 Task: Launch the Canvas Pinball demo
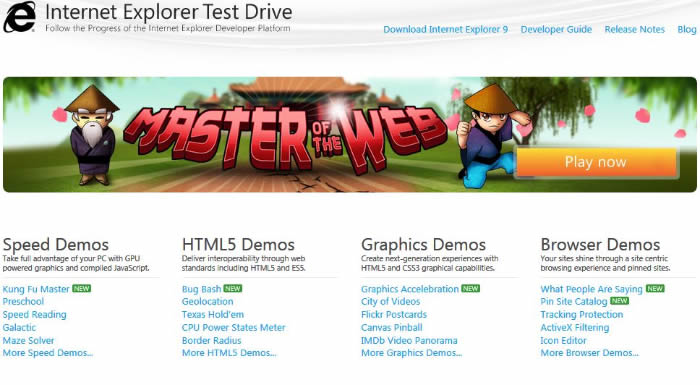pos(392,327)
